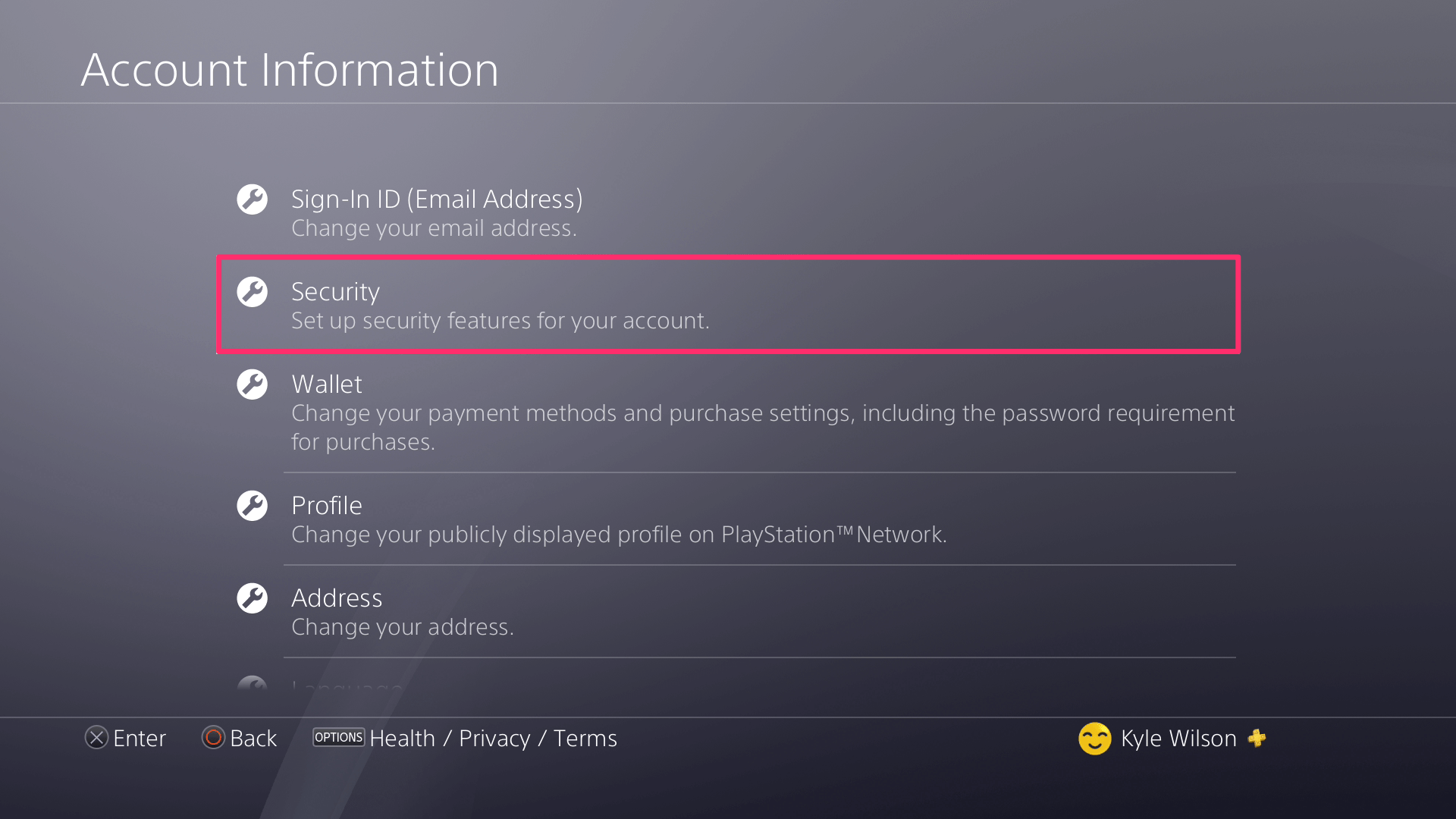The height and width of the screenshot is (819, 1456).
Task: Open the Address settings entry
Action: coord(337,598)
